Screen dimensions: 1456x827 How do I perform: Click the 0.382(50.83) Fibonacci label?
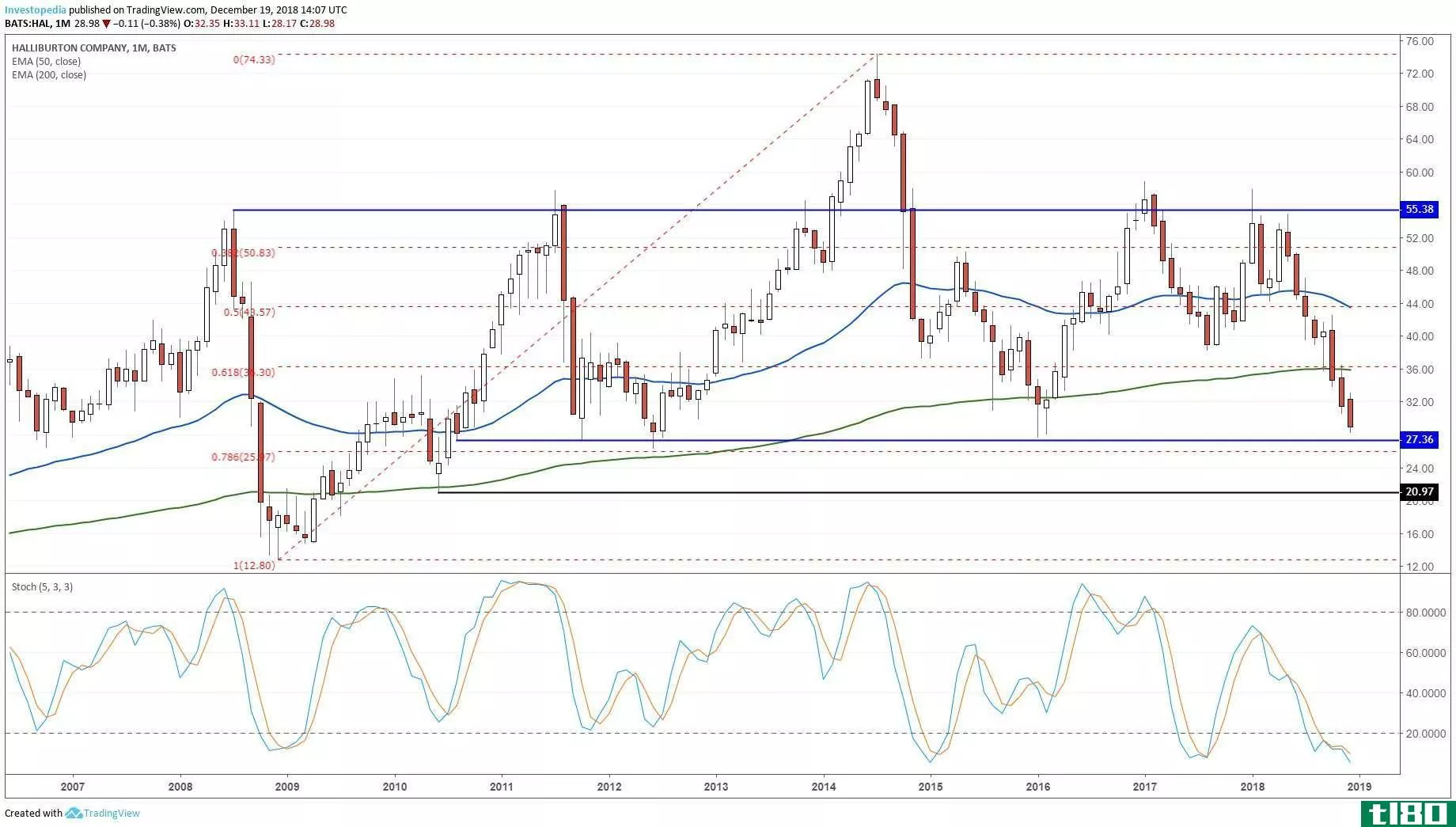coord(243,253)
